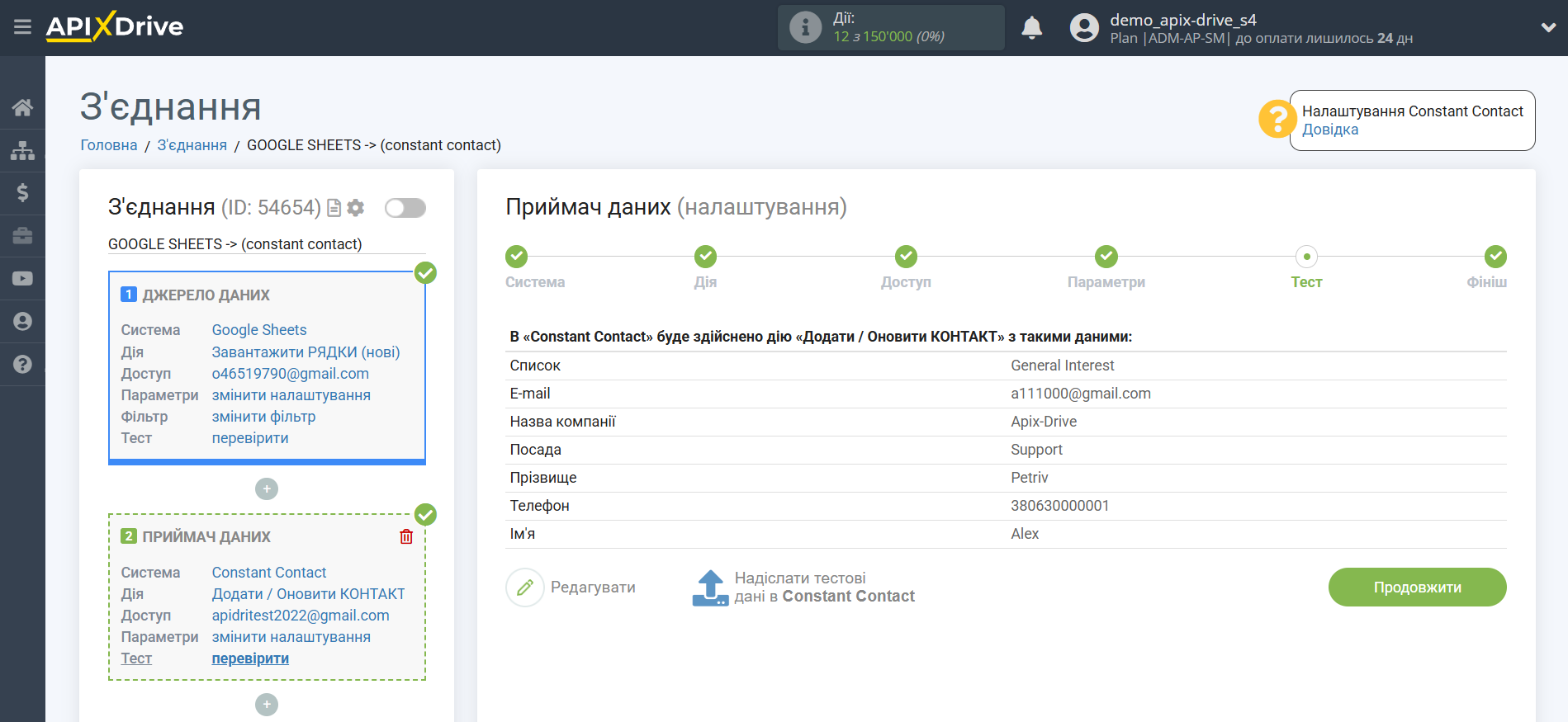Image resolution: width=1568 pixels, height=722 pixels.
Task: Go to З'єднання breadcrumb
Action: [x=192, y=145]
